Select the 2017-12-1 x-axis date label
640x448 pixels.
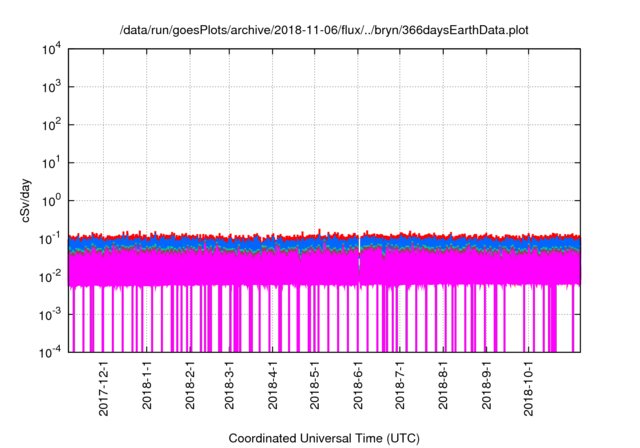click(104, 388)
